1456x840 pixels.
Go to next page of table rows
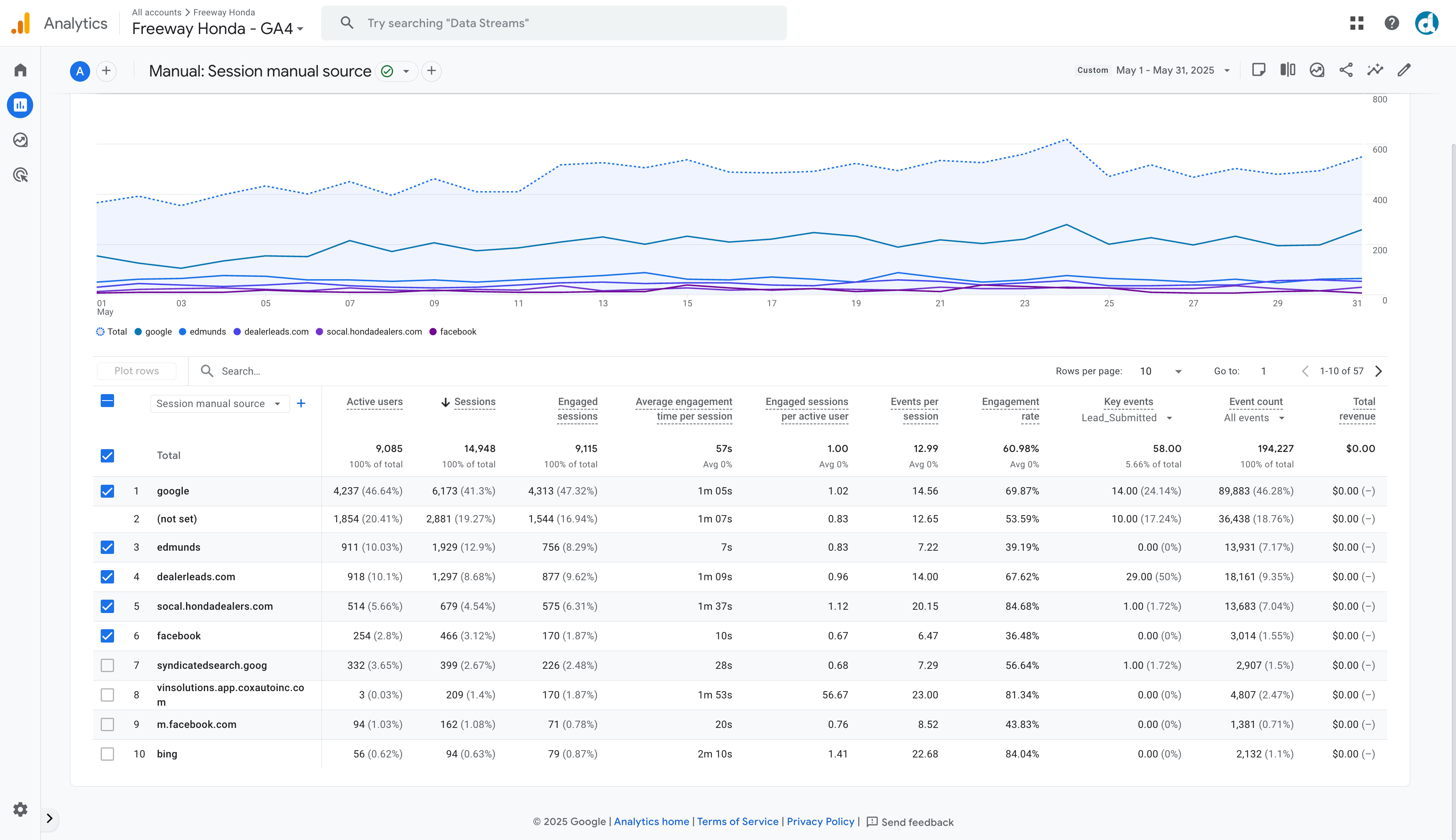point(1379,371)
